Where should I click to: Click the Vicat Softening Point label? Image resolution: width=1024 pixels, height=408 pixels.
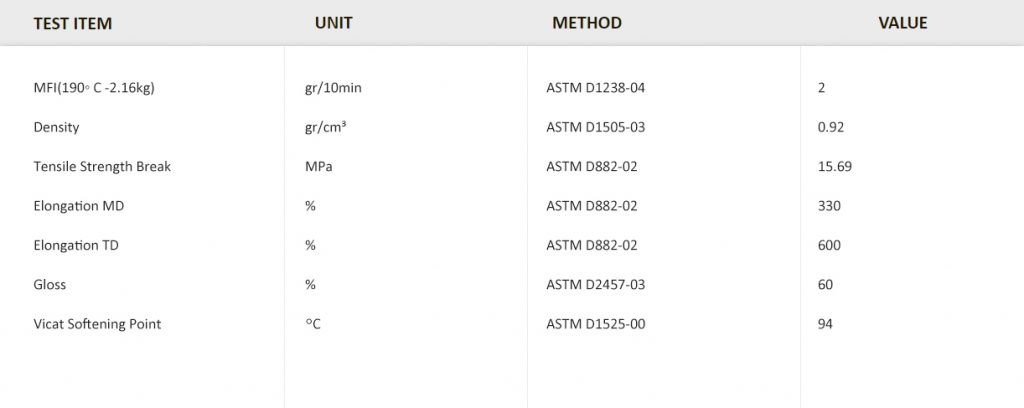(97, 324)
